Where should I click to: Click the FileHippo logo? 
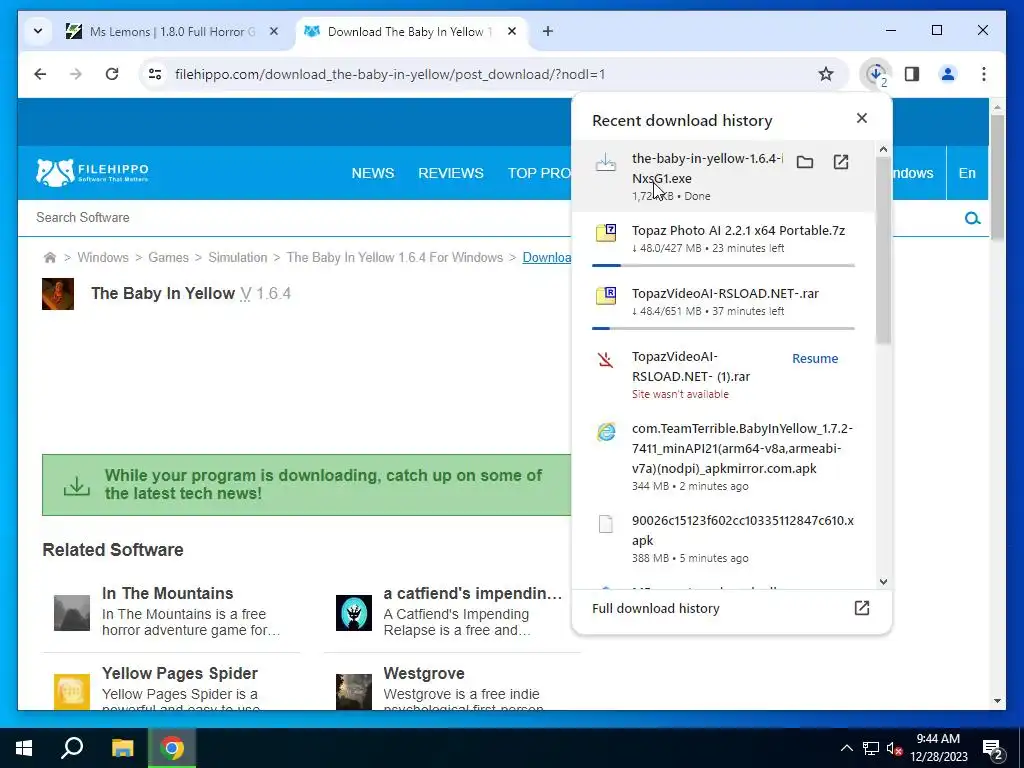click(92, 172)
